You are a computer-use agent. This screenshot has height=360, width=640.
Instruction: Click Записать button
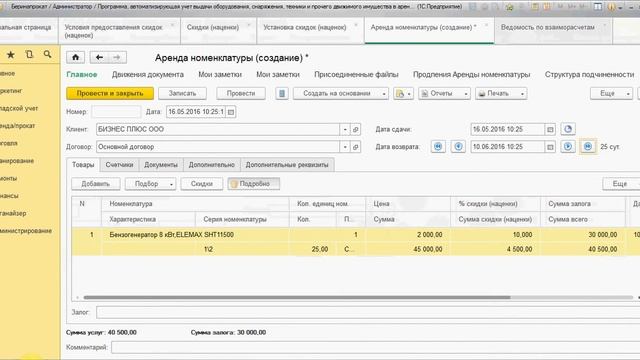182,93
